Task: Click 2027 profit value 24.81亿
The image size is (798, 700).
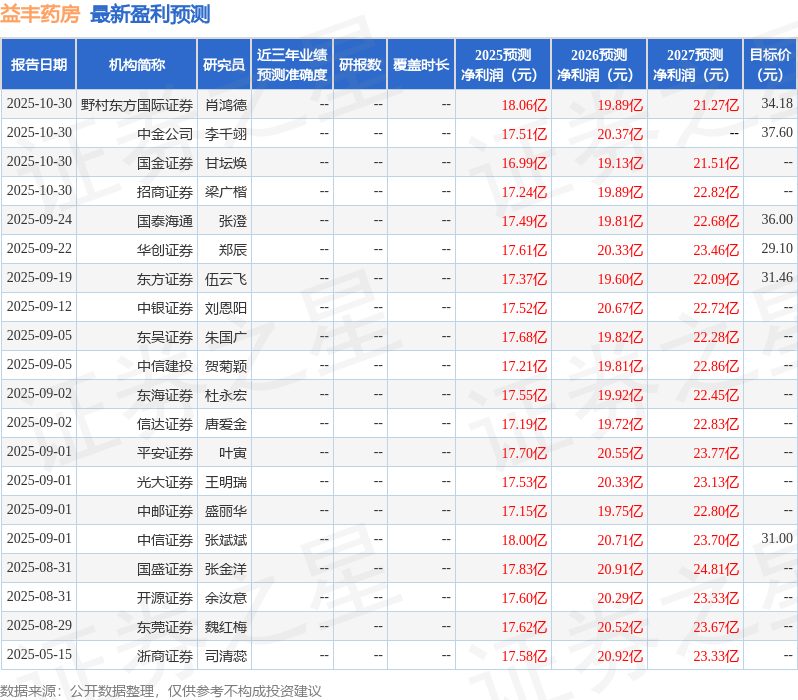Action: pyautogui.click(x=716, y=570)
